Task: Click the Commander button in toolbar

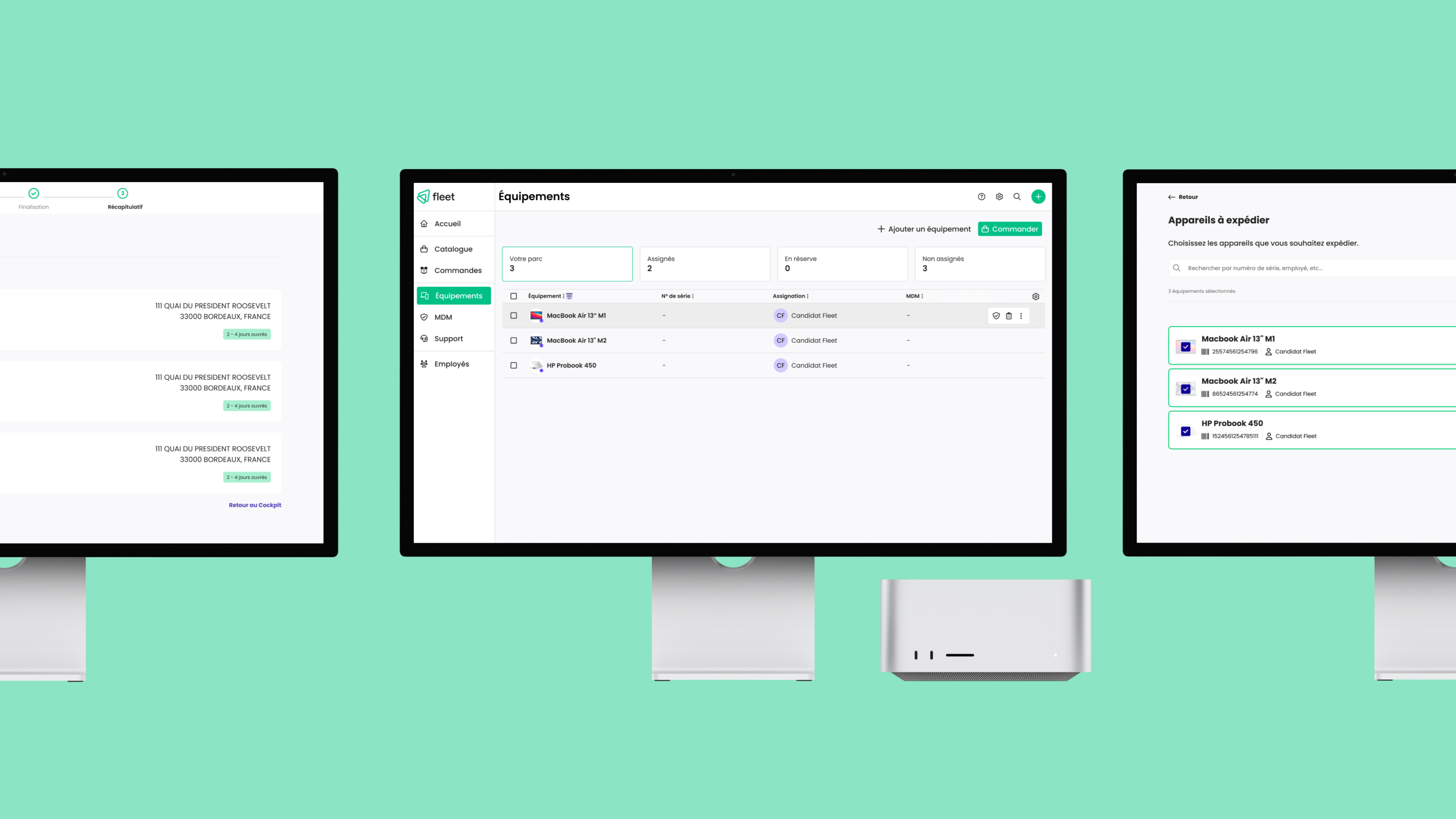Action: click(1010, 229)
